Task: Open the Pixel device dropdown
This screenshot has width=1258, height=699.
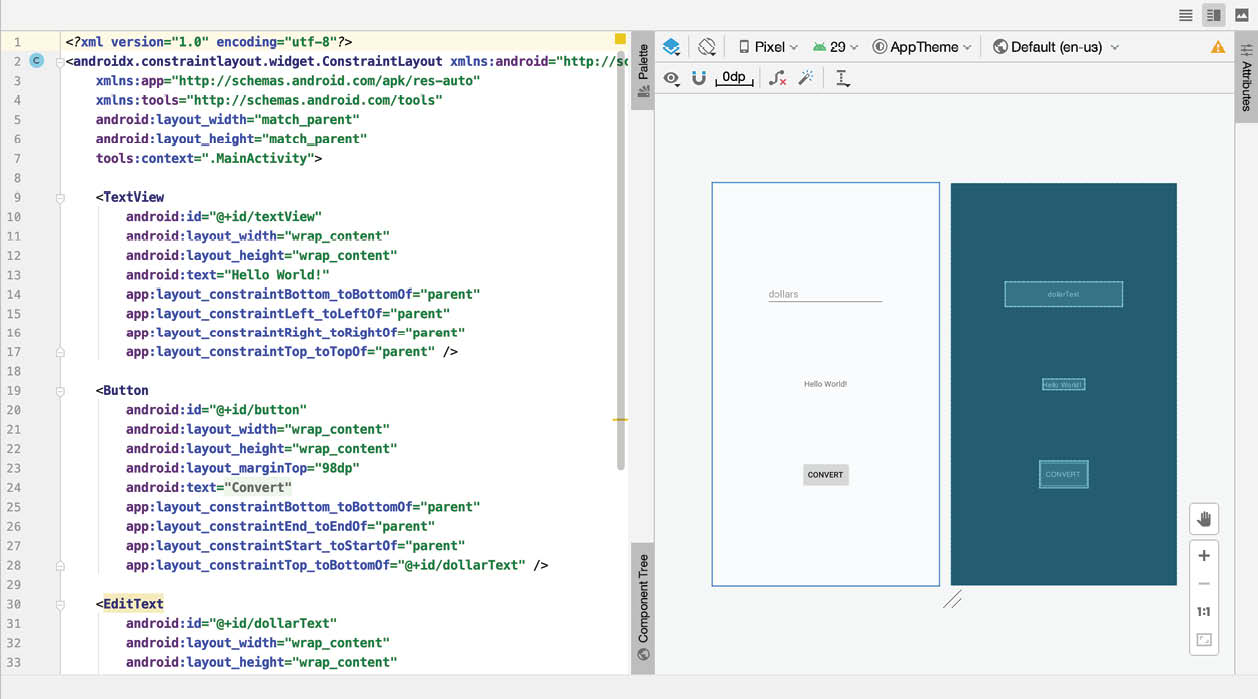Action: tap(768, 47)
